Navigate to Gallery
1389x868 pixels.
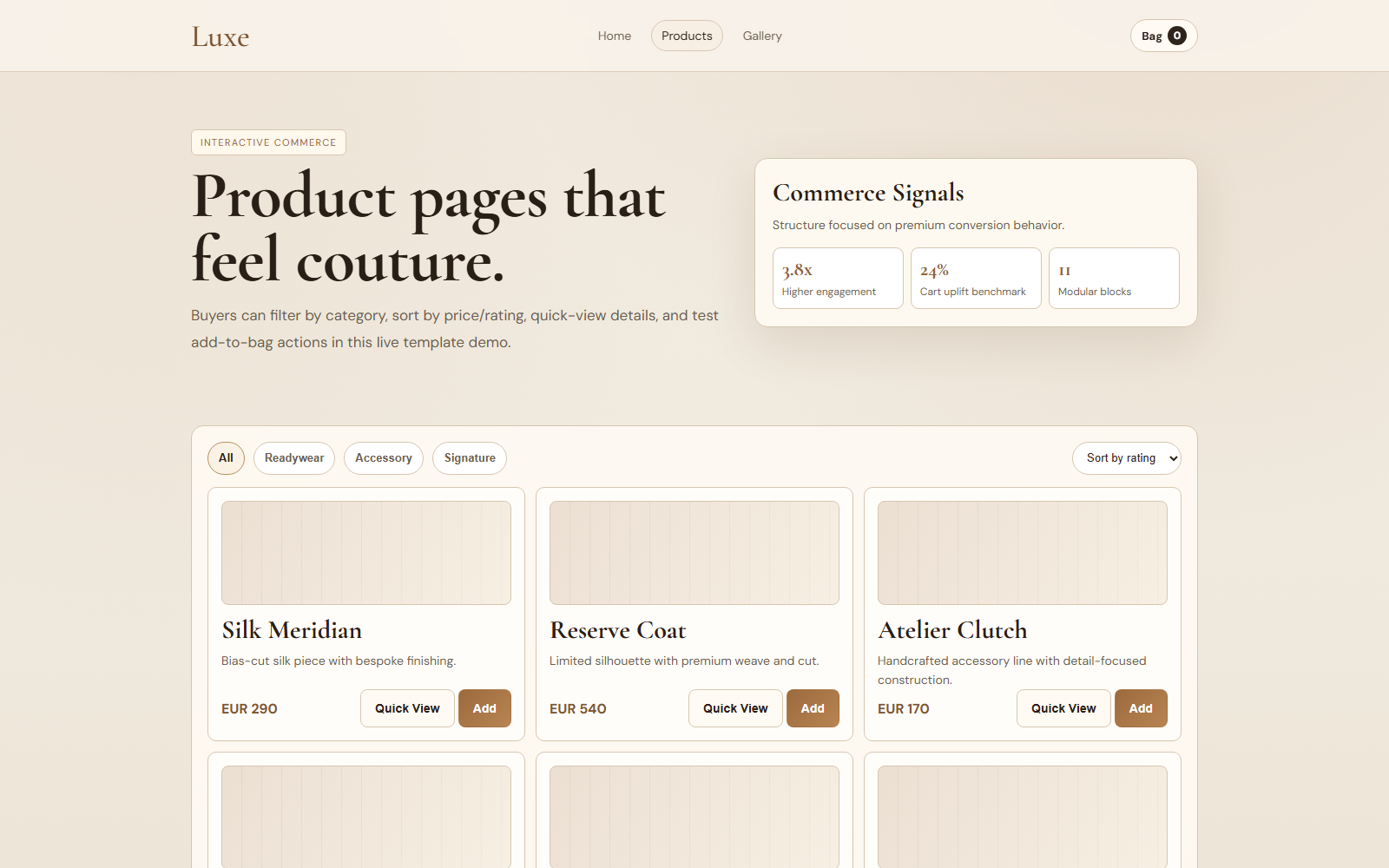[761, 36]
